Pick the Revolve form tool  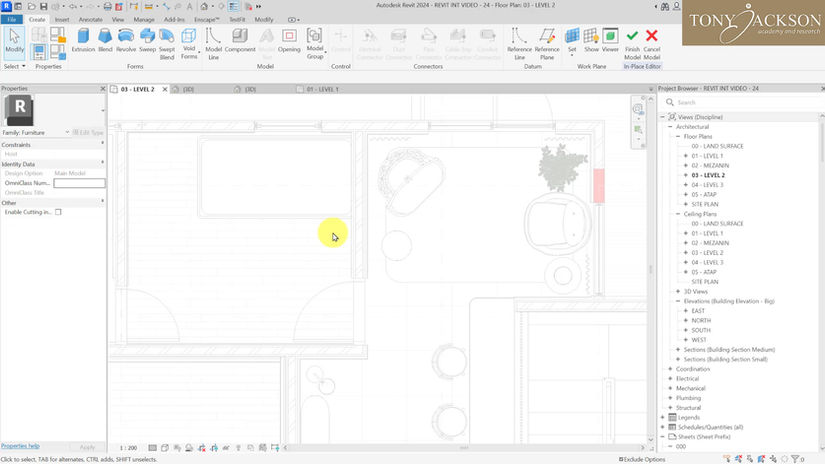126,41
